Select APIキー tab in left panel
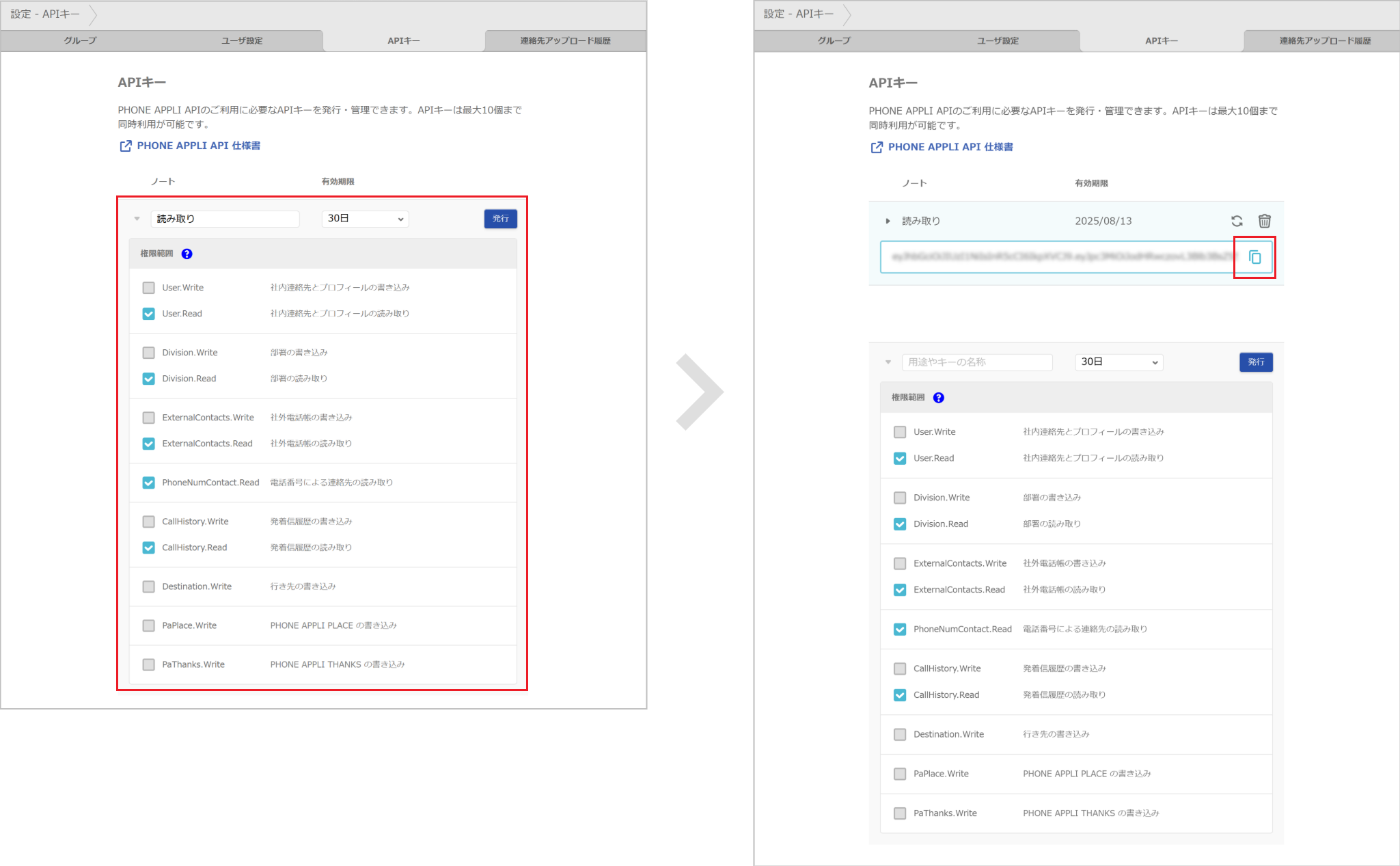 pos(404,41)
